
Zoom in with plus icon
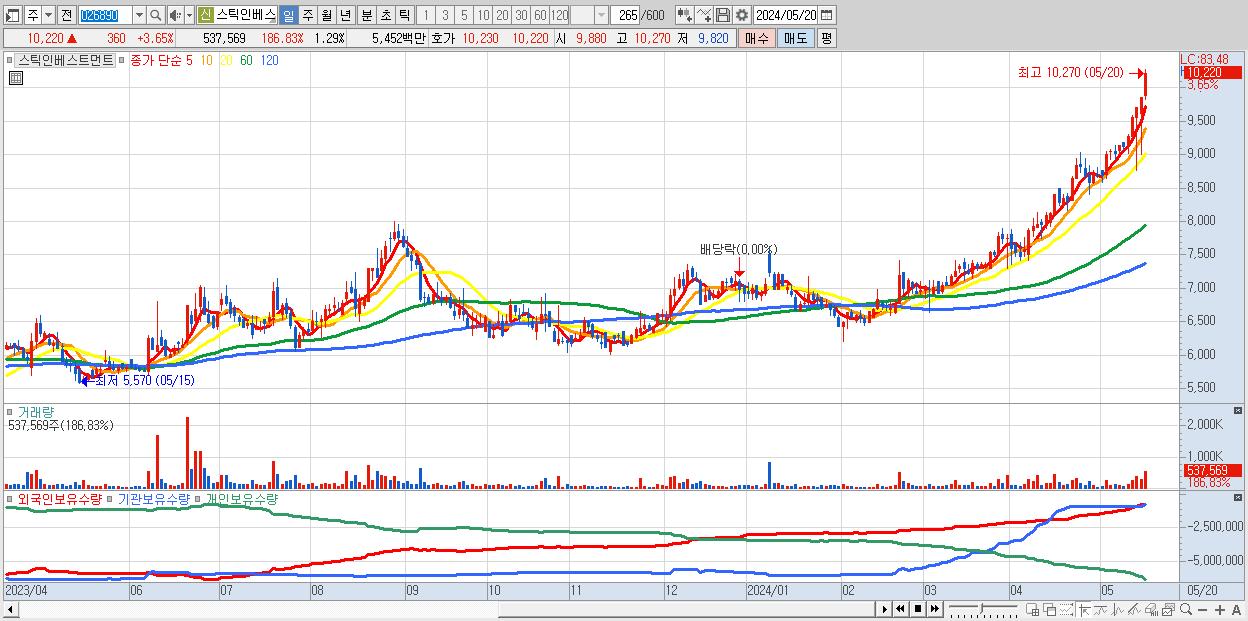tap(1219, 610)
